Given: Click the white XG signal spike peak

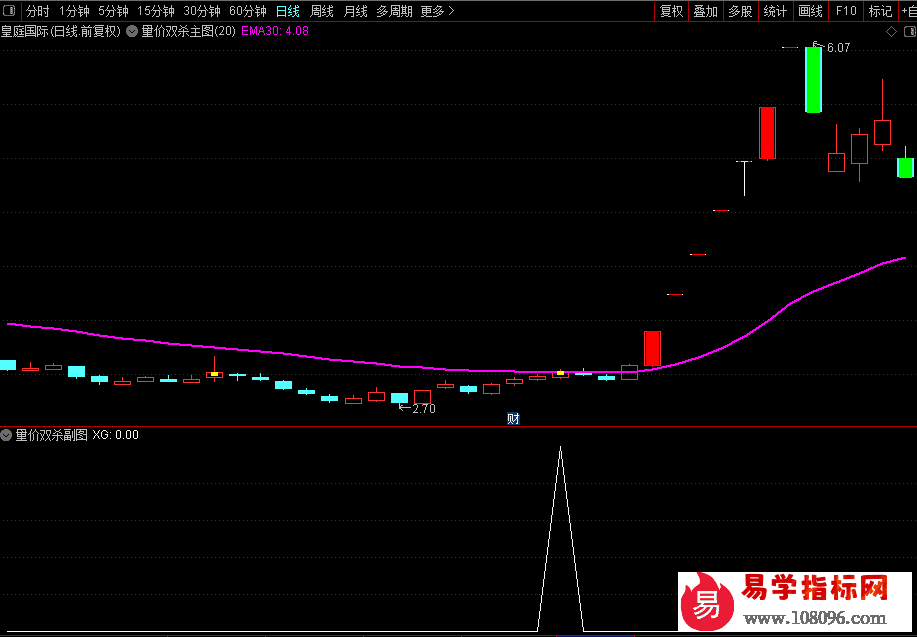Looking at the screenshot, I should [560, 449].
